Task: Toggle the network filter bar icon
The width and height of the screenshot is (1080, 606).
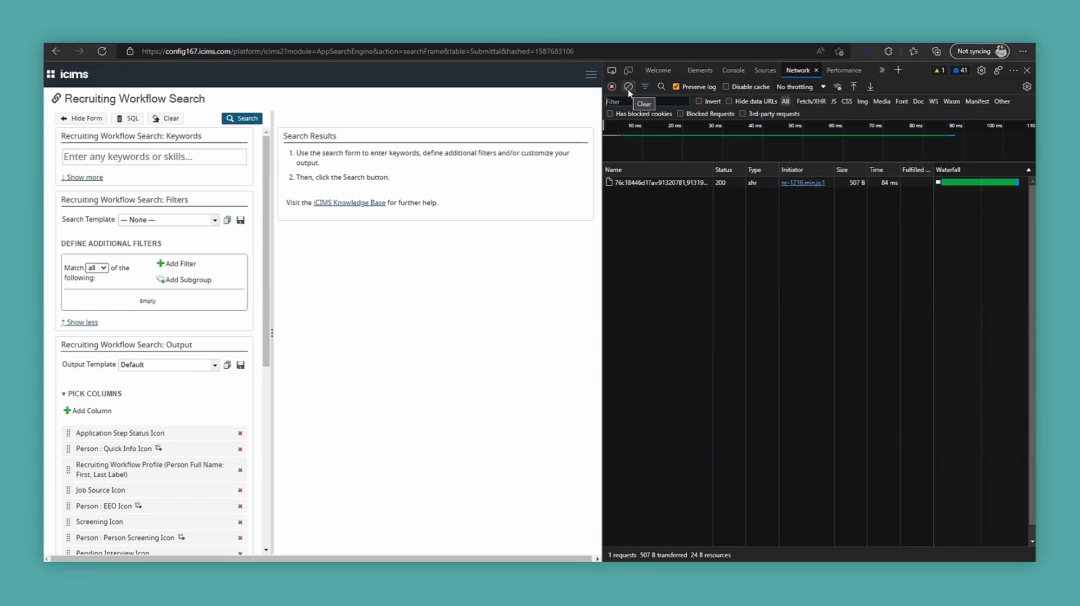Action: click(645, 87)
